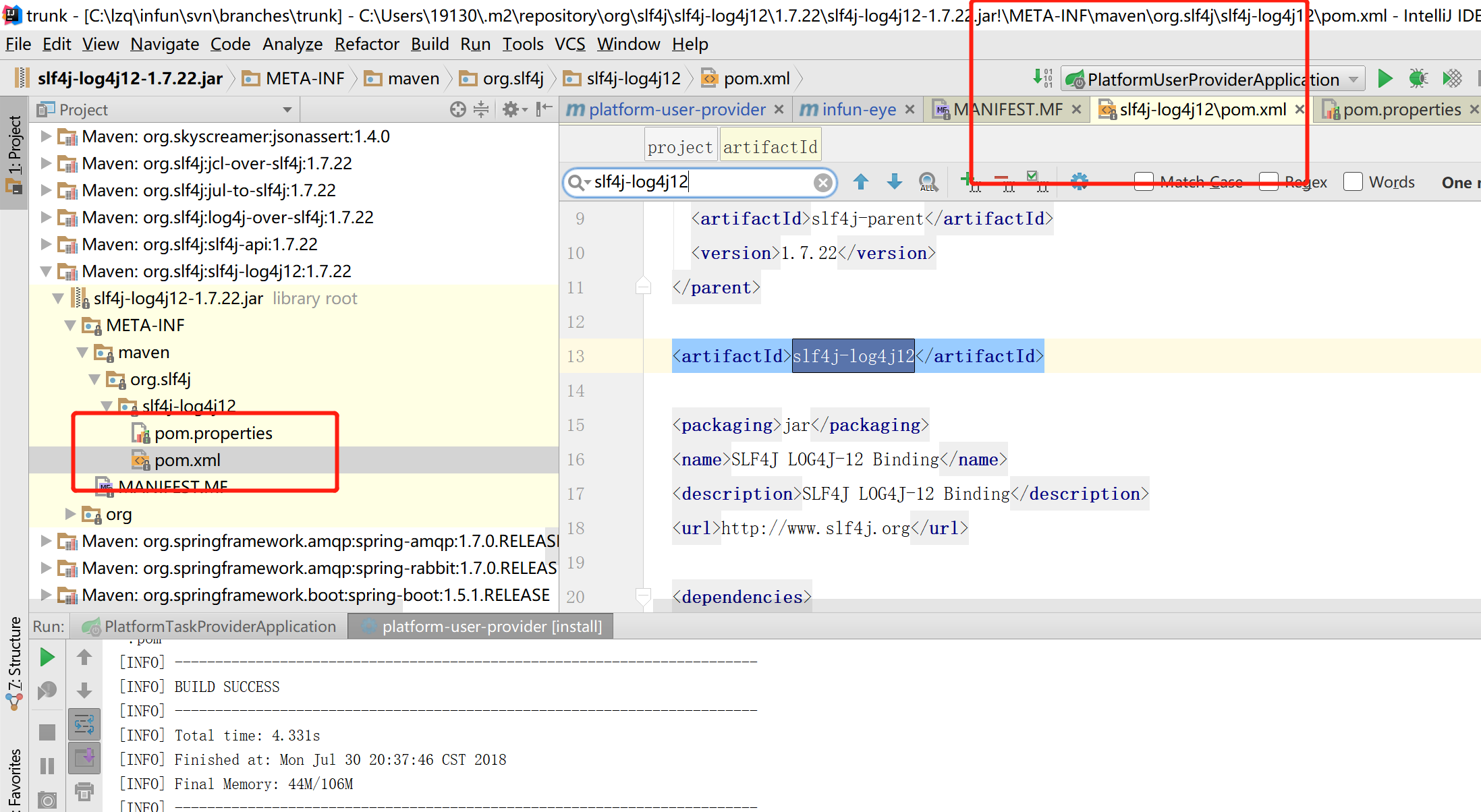This screenshot has width=1481, height=812.
Task: Open the 1: Project side tool tab
Action: 14,154
